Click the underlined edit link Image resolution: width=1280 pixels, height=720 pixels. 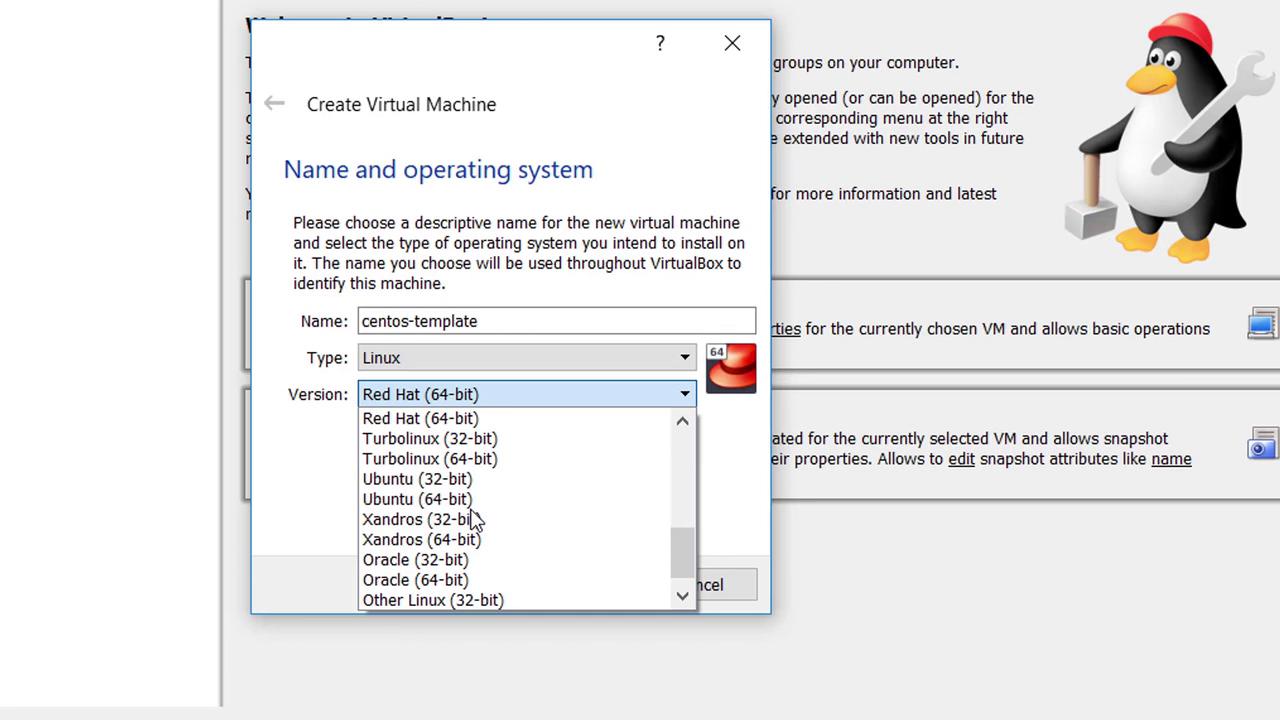point(961,459)
